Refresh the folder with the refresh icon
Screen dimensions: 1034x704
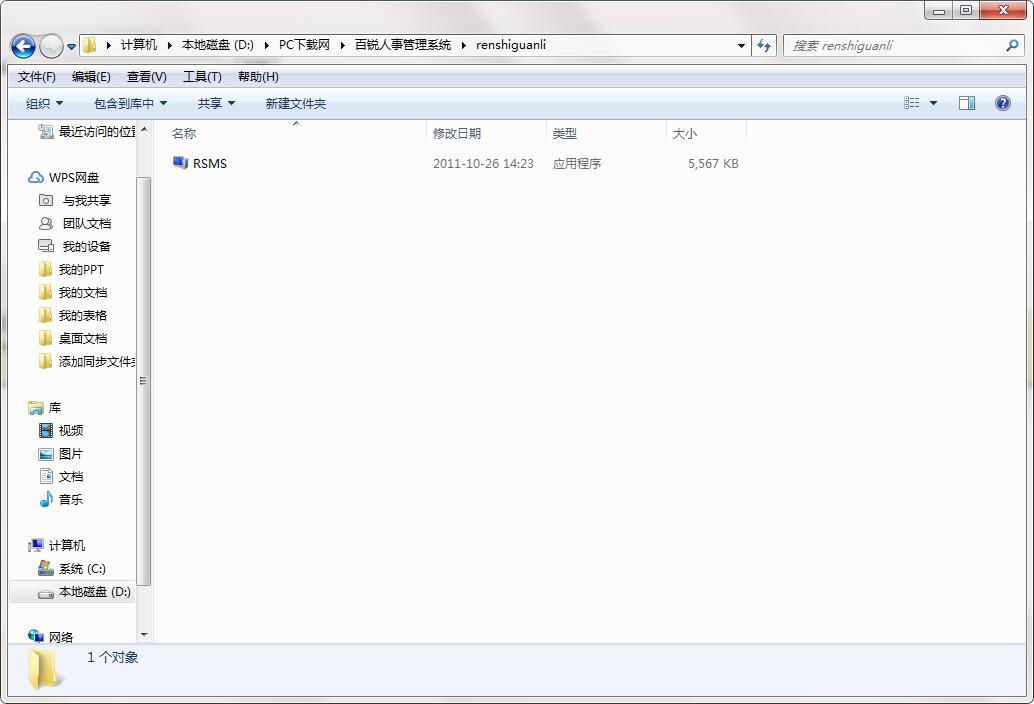pos(764,45)
